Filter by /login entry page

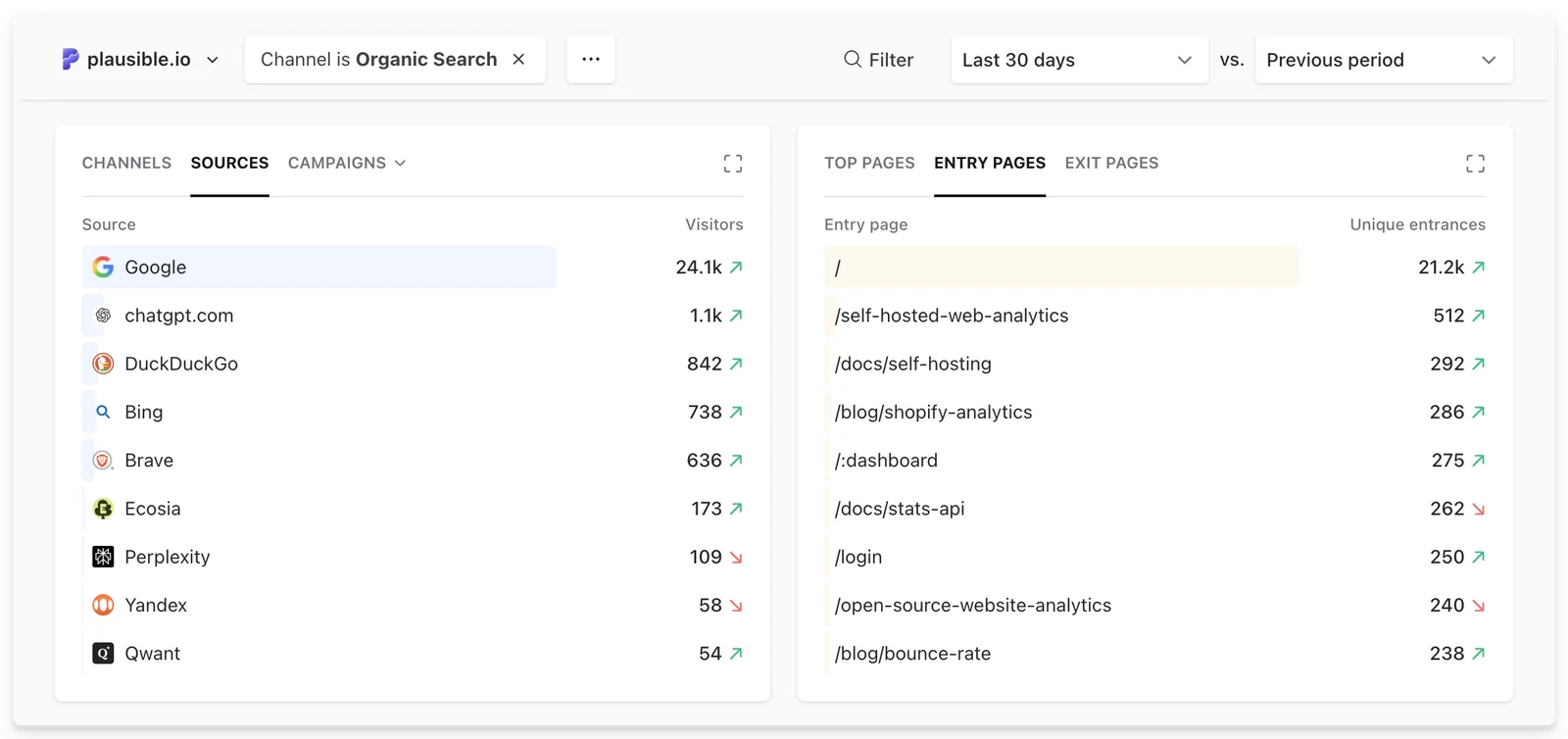[x=858, y=557]
